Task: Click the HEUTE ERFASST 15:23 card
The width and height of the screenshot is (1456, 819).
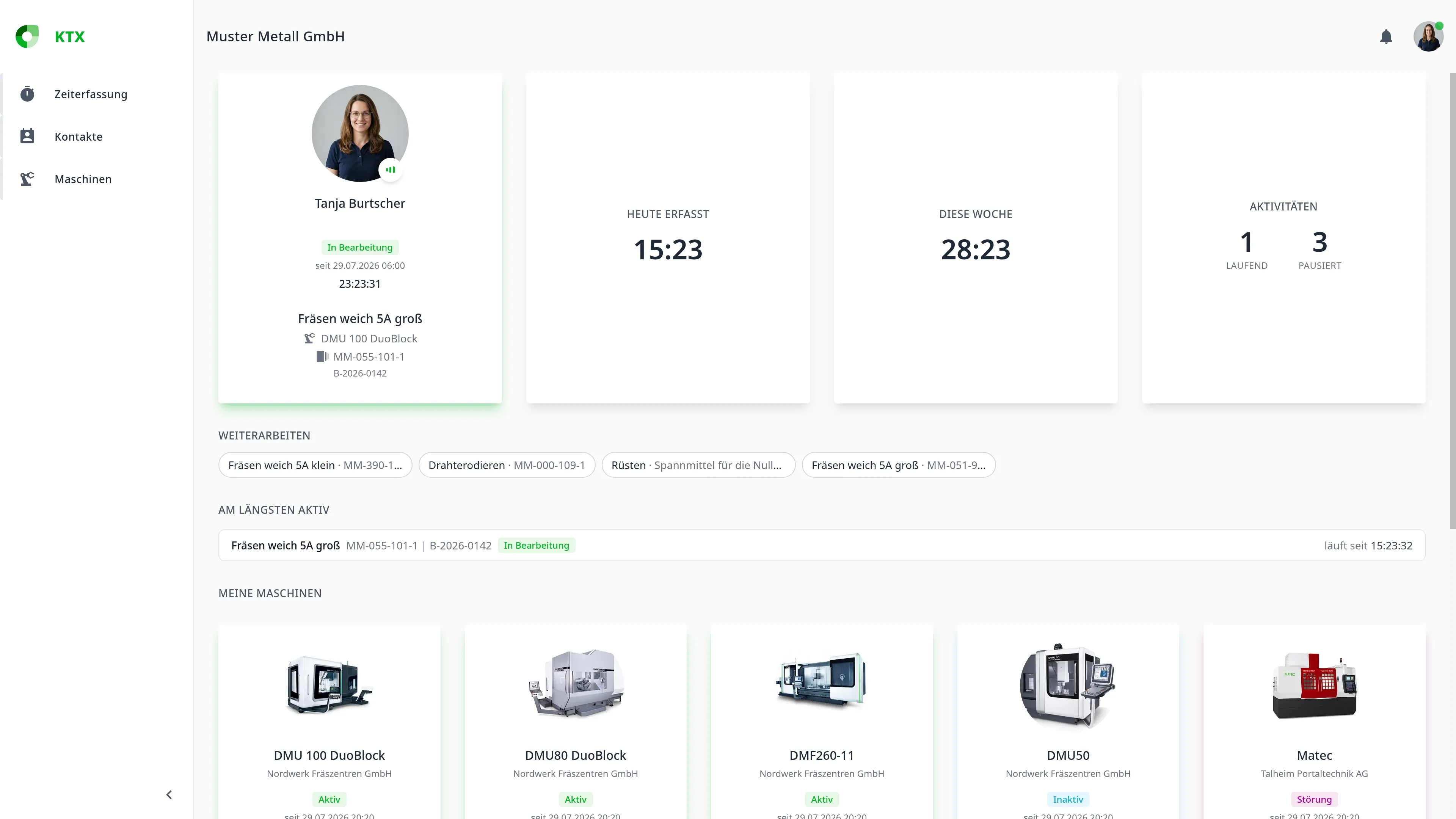Action: 667,238
